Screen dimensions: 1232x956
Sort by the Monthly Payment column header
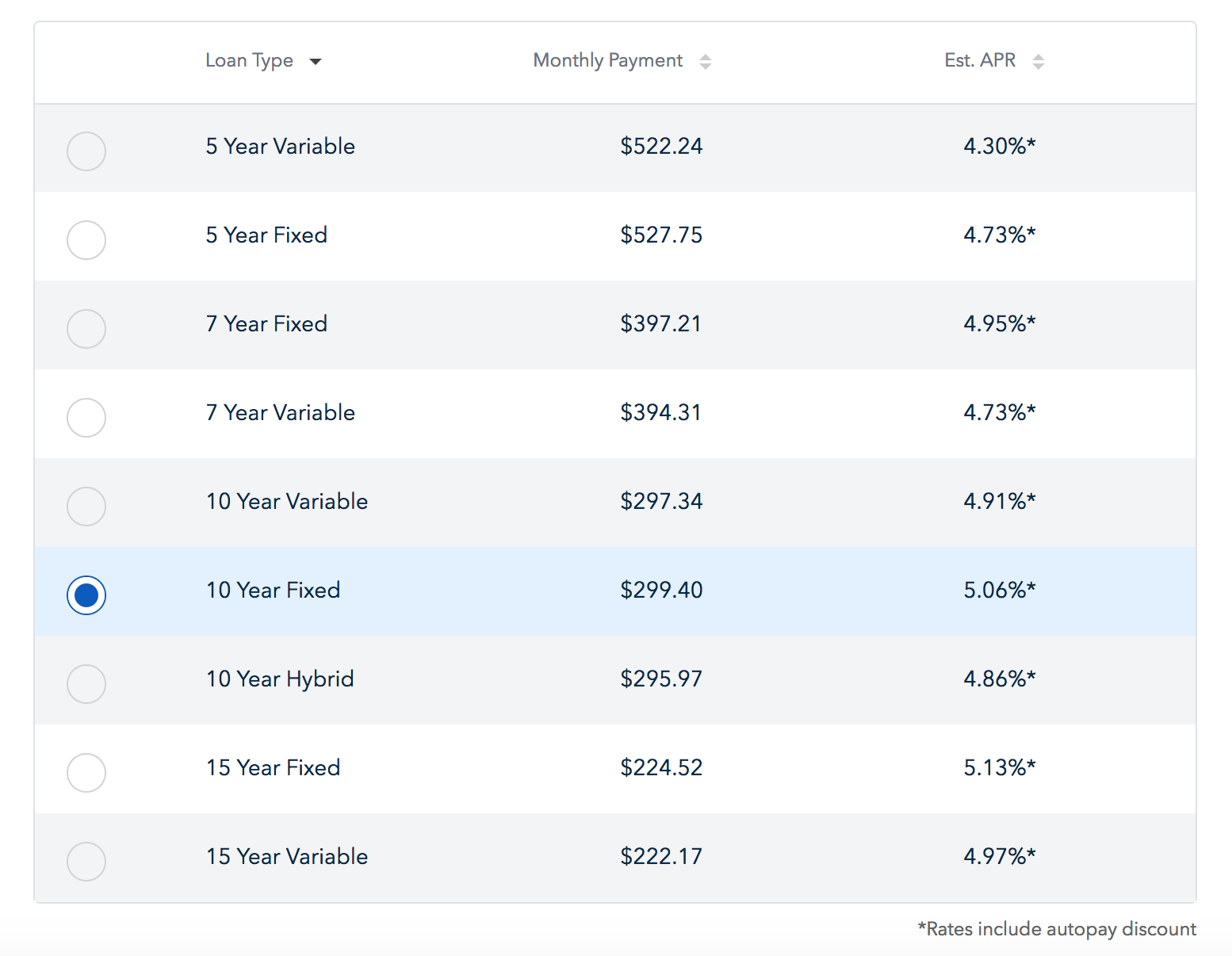[607, 61]
